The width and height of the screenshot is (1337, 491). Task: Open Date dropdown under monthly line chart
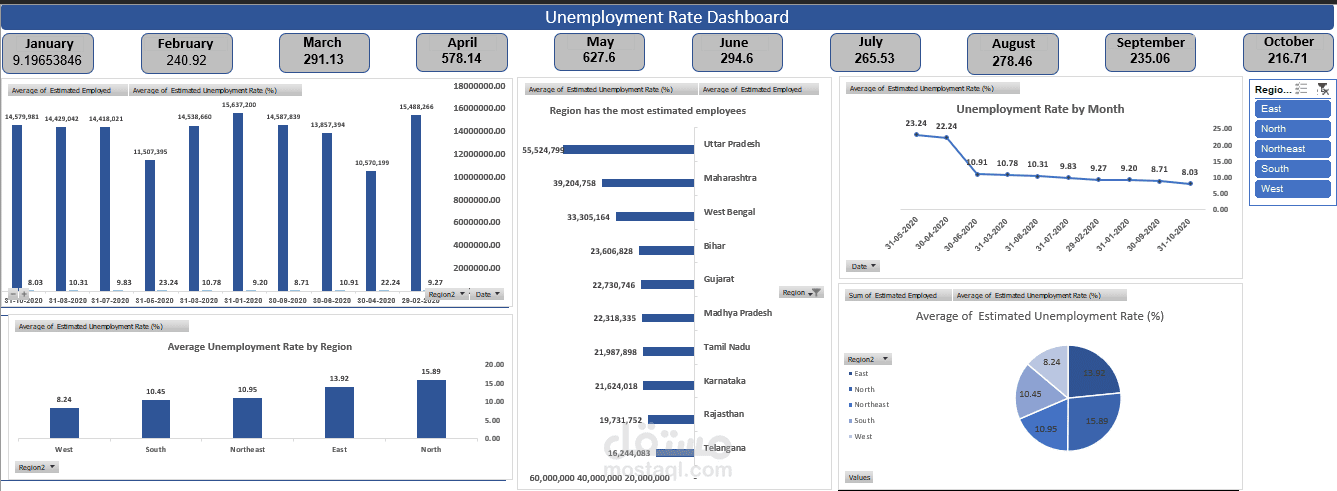click(863, 266)
